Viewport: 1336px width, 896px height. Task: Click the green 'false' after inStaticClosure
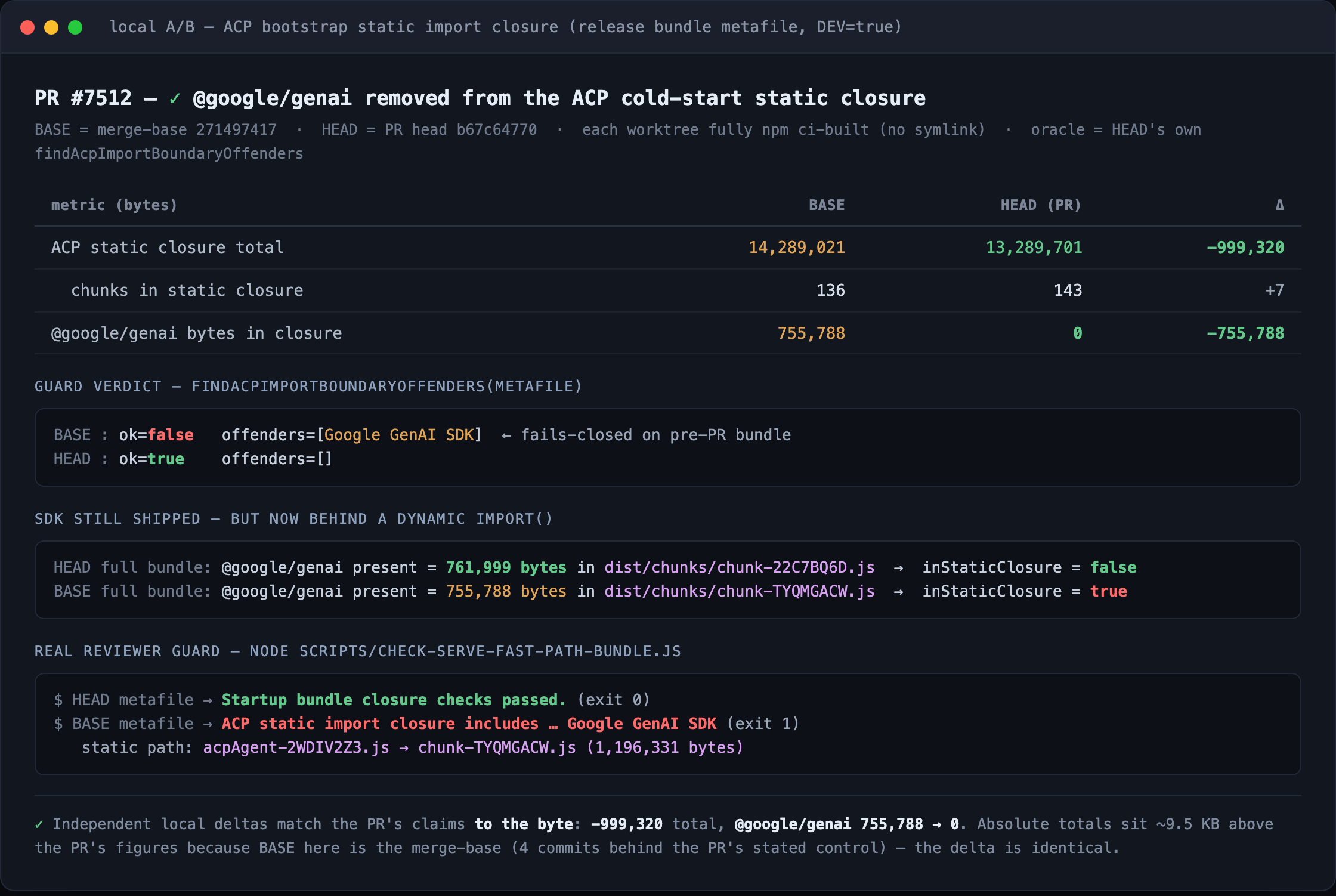1114,568
